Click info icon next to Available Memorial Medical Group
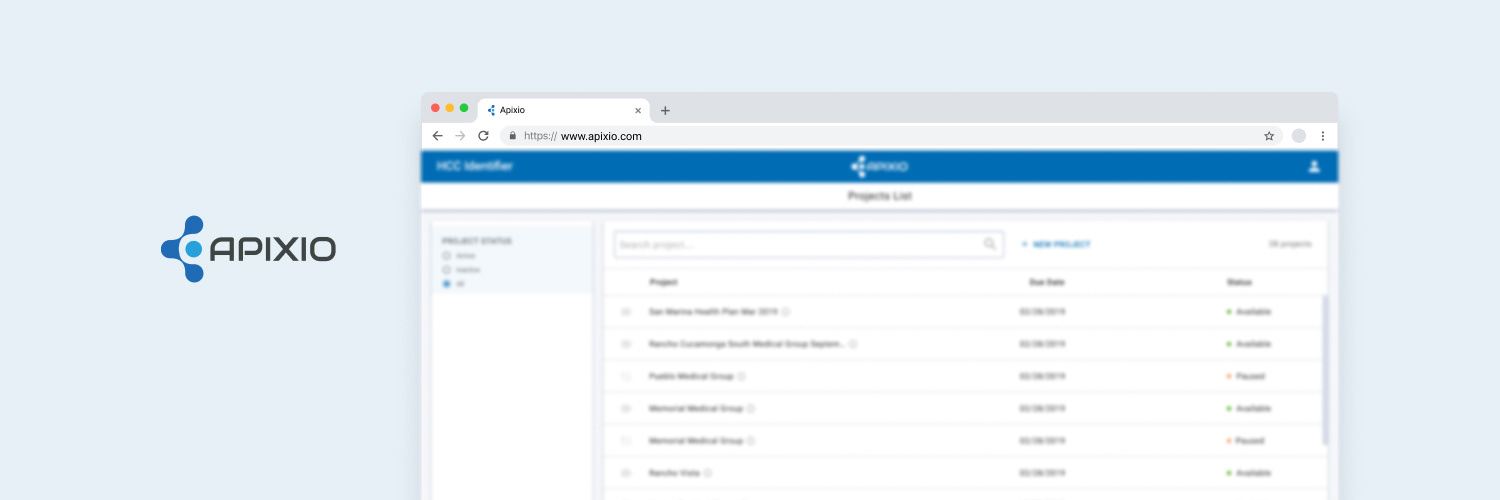 751,408
